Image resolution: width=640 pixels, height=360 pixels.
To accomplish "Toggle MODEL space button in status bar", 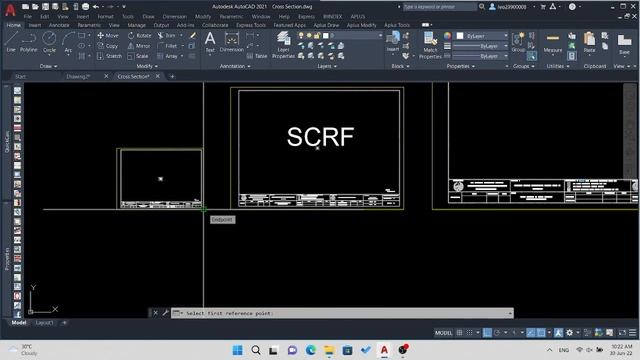I will pos(443,333).
